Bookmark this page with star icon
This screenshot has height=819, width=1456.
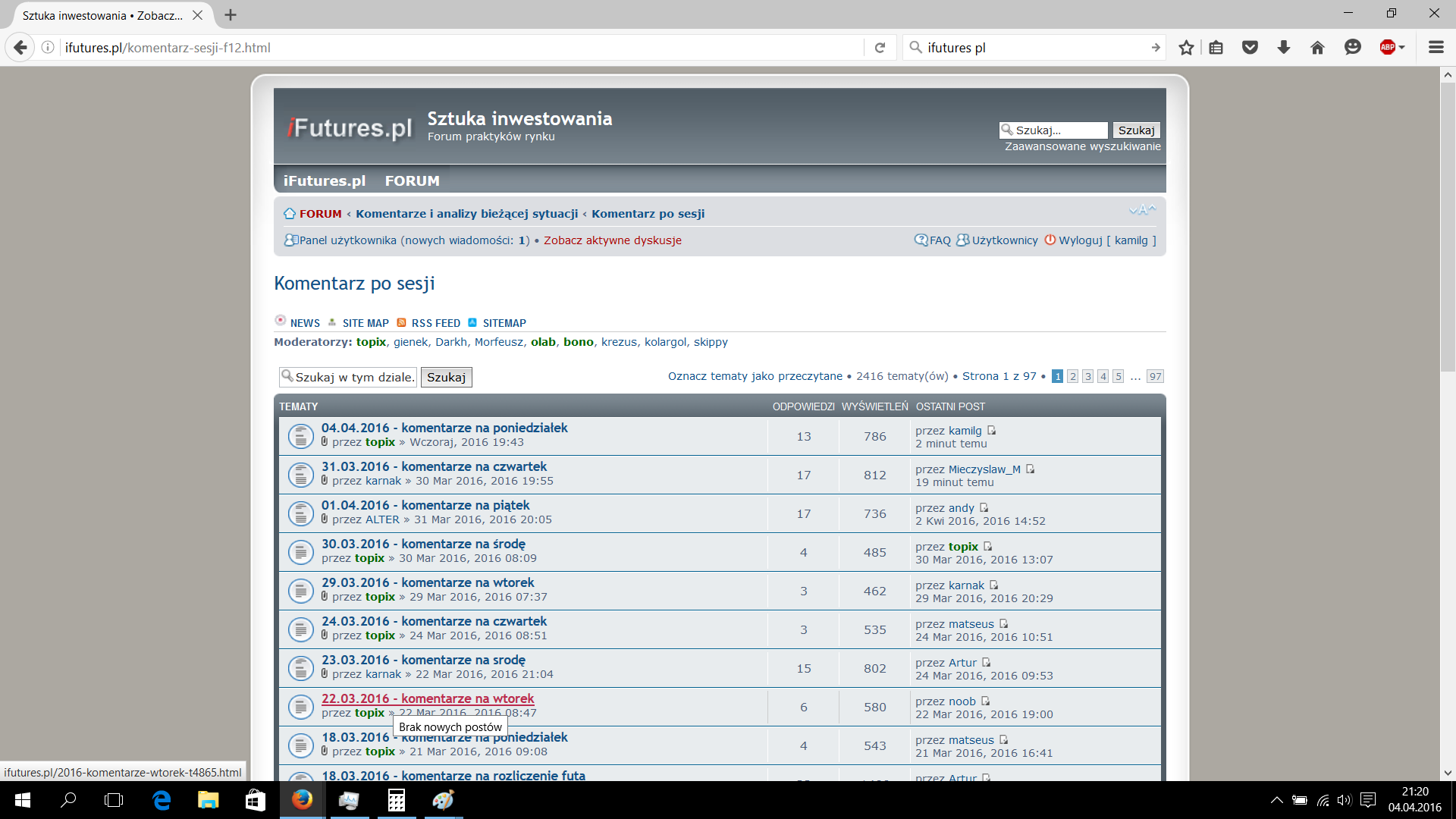click(x=1186, y=48)
